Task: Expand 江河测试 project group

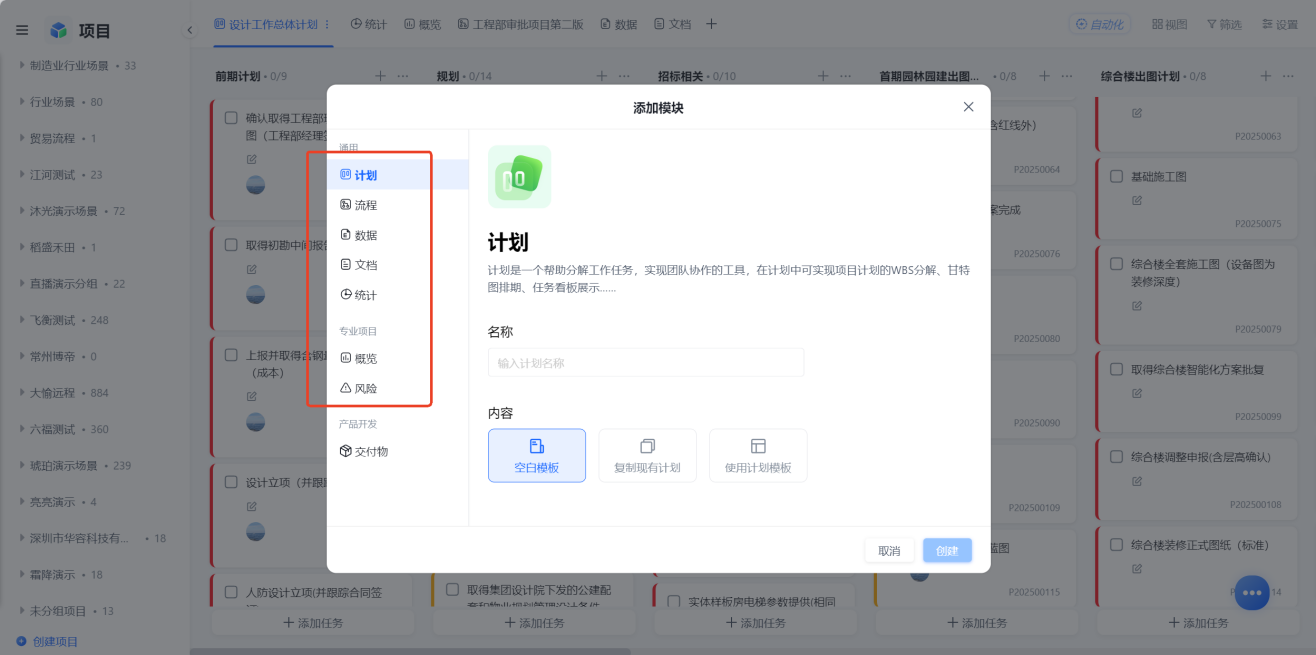Action: tap(21, 175)
